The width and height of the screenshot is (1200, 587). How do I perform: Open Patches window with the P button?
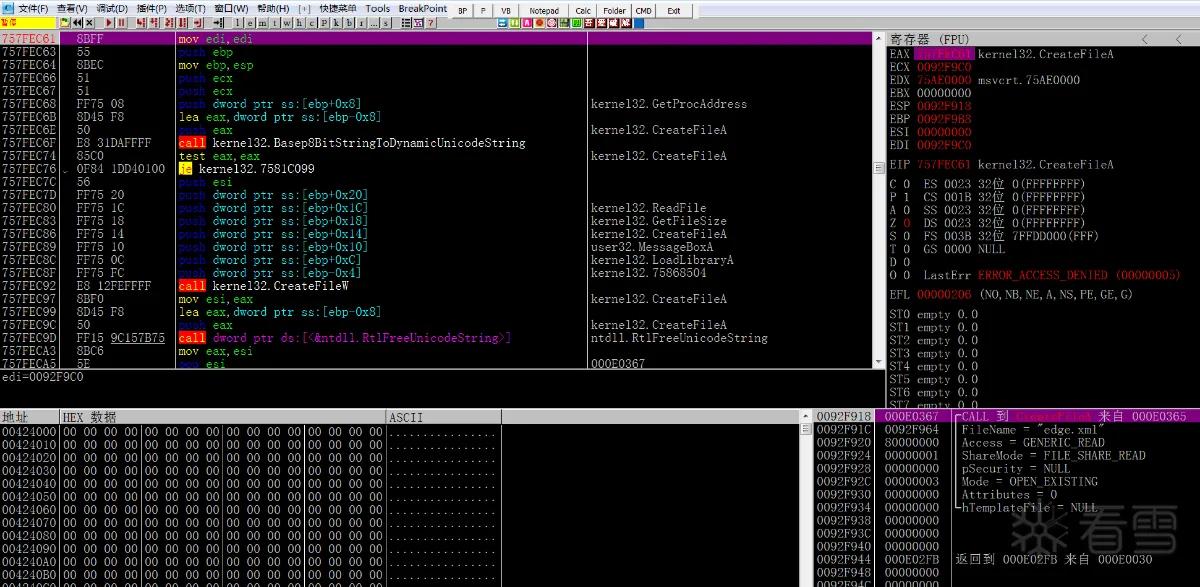click(323, 22)
